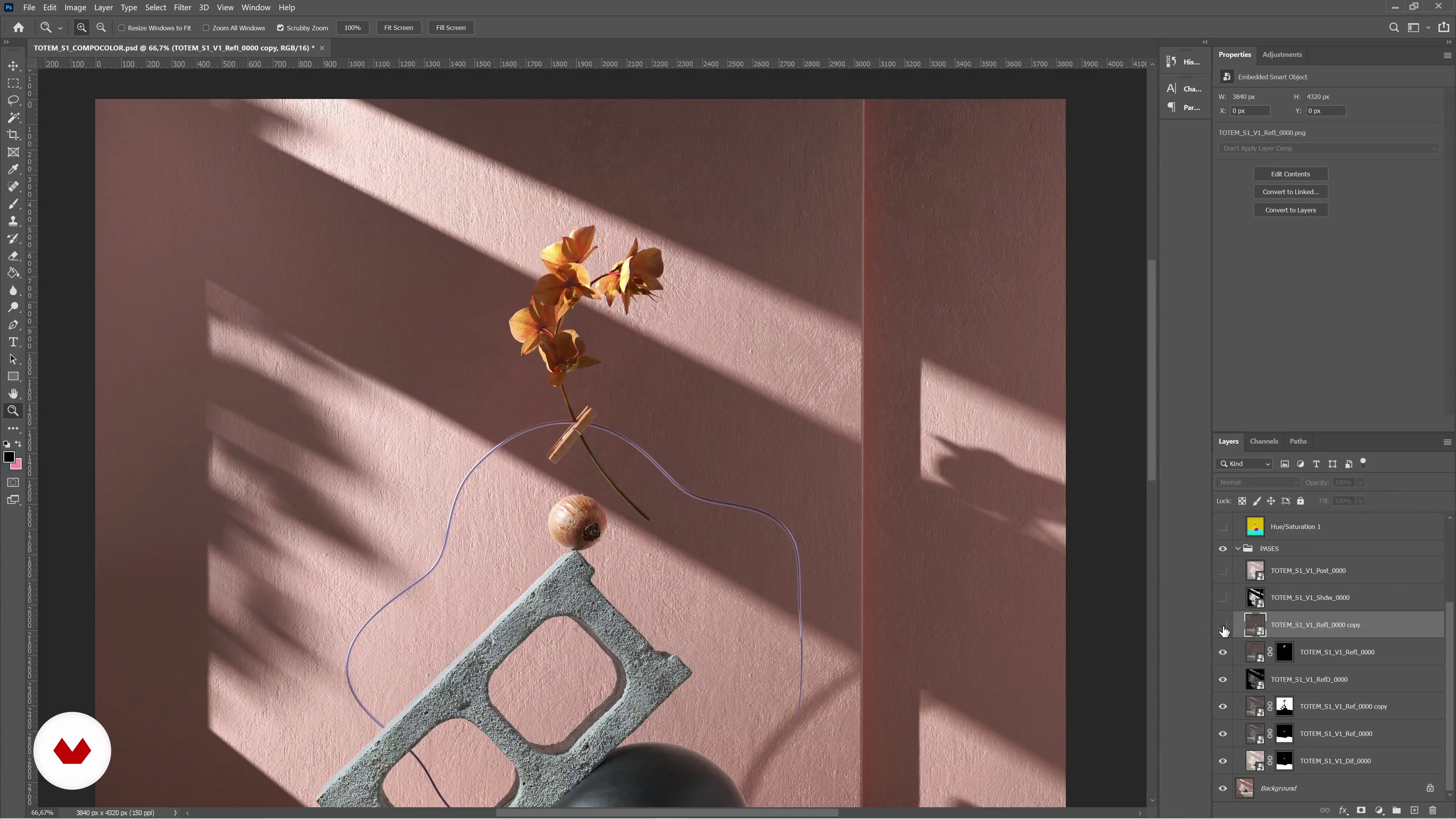Image resolution: width=1456 pixels, height=819 pixels.
Task: Open the Image menu
Action: [75, 7]
